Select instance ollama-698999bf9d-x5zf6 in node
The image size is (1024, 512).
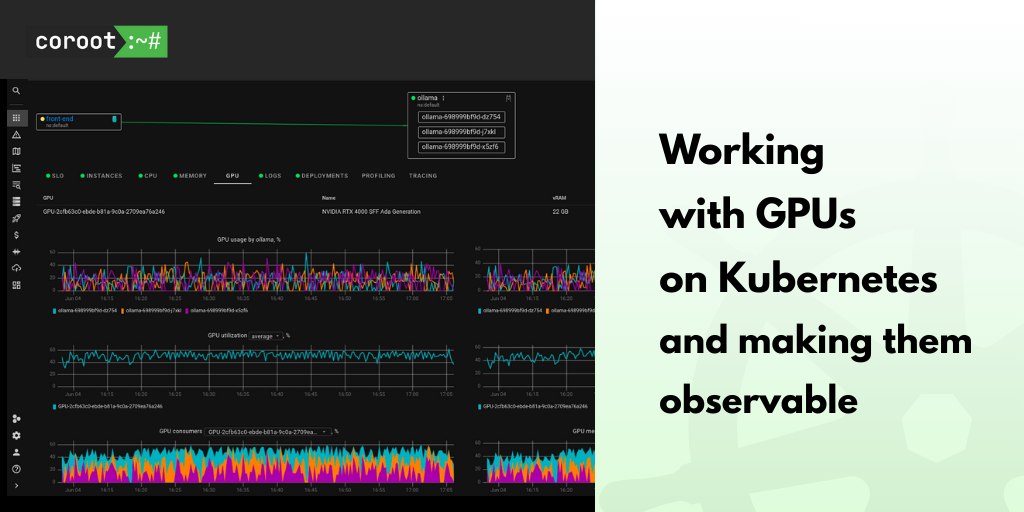click(461, 147)
